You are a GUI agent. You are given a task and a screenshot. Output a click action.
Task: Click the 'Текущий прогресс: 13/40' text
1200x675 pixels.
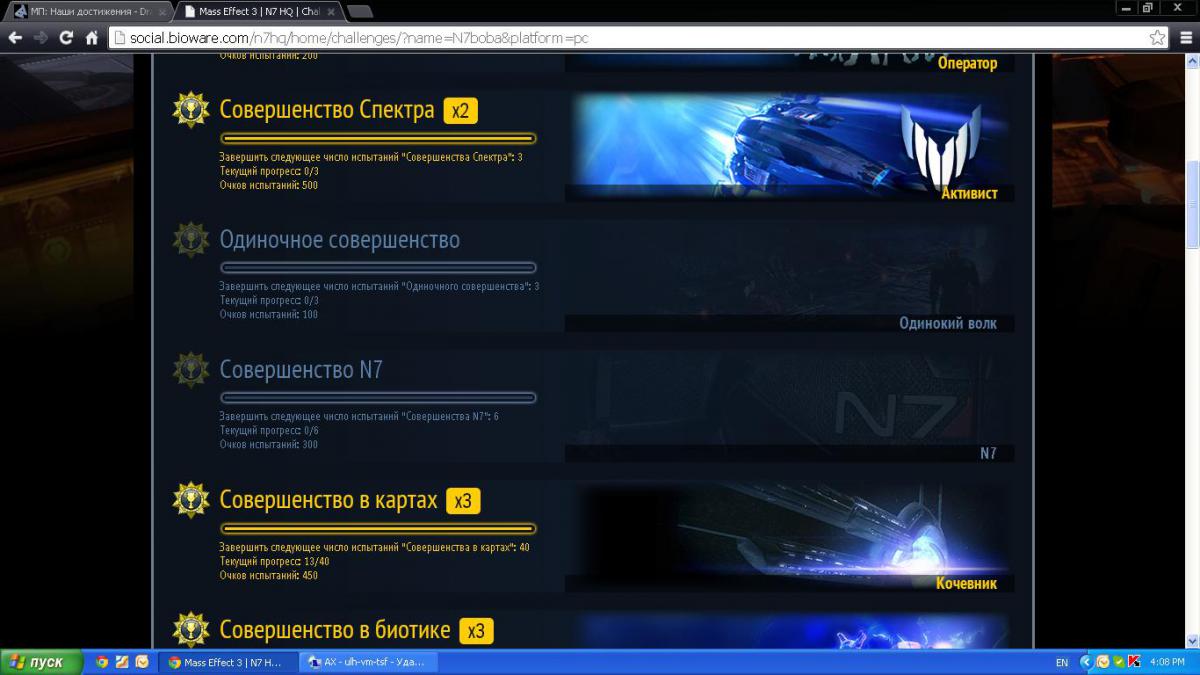coord(274,561)
